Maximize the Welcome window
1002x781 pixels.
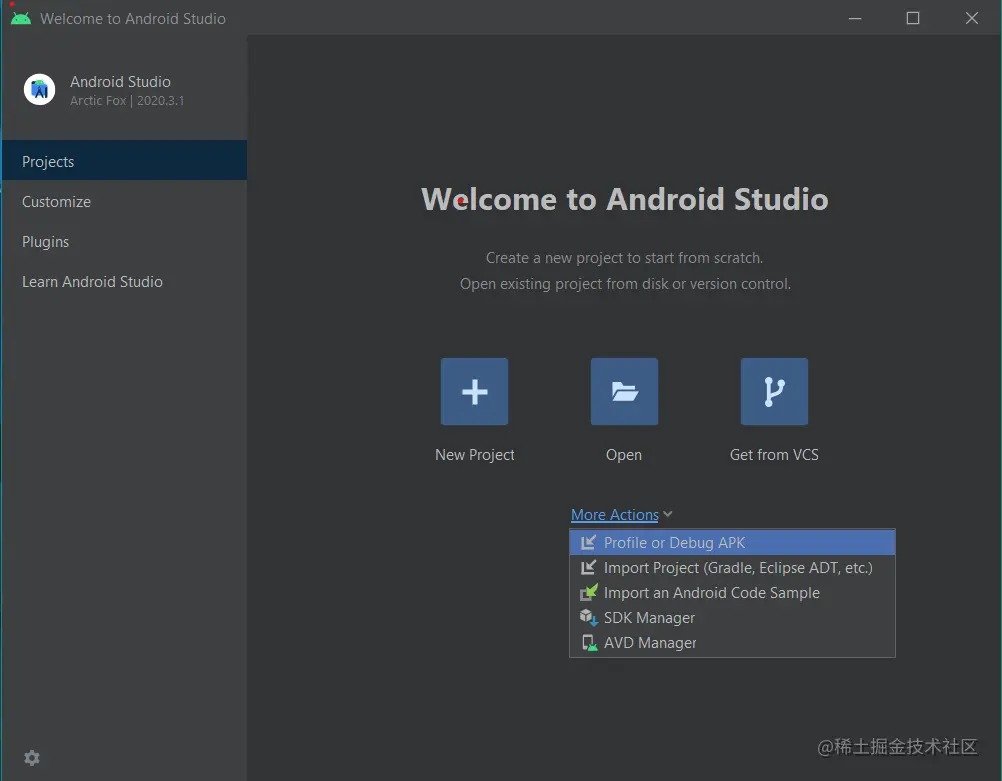pyautogui.click(x=913, y=19)
